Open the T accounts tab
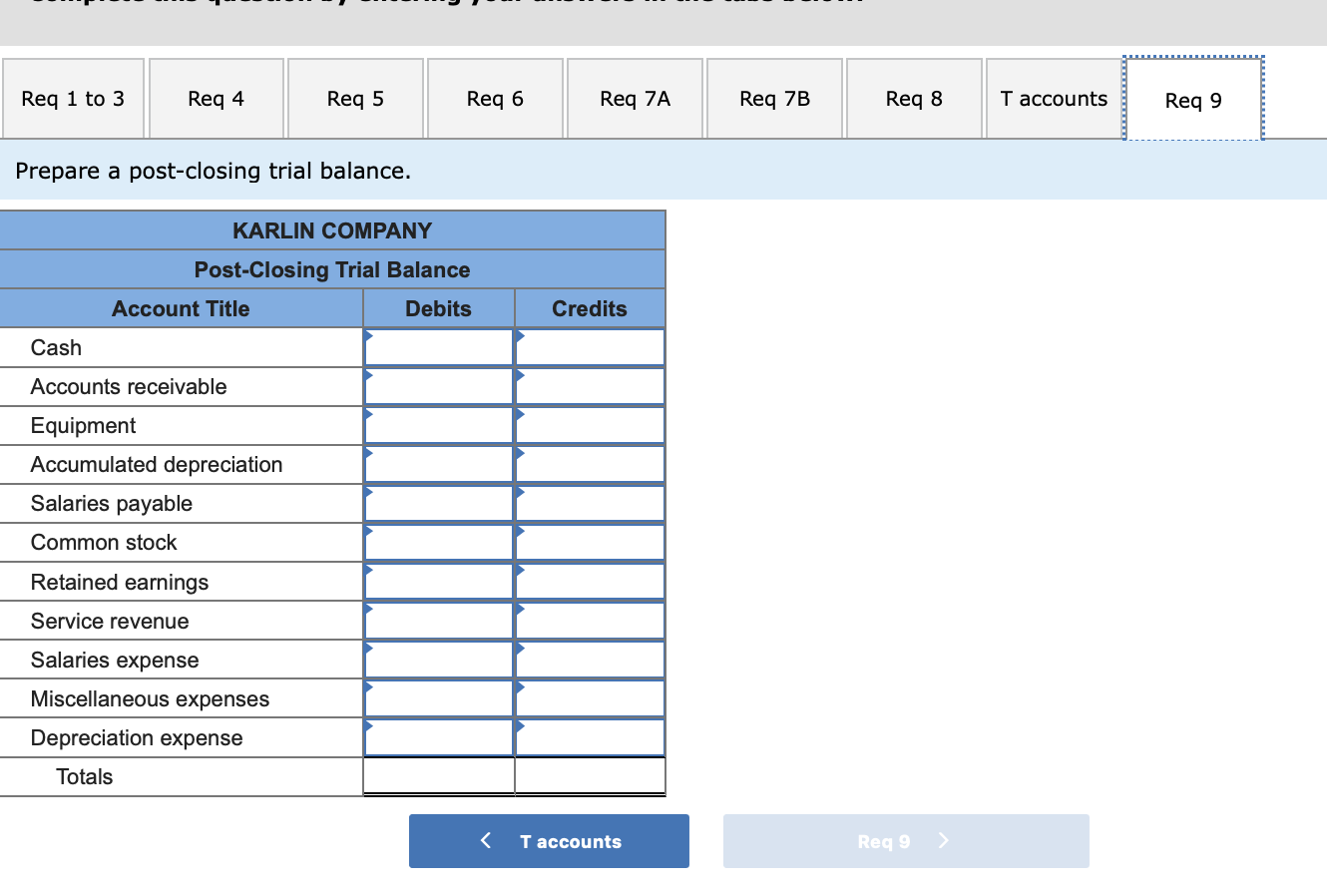1327x896 pixels. [1053, 98]
